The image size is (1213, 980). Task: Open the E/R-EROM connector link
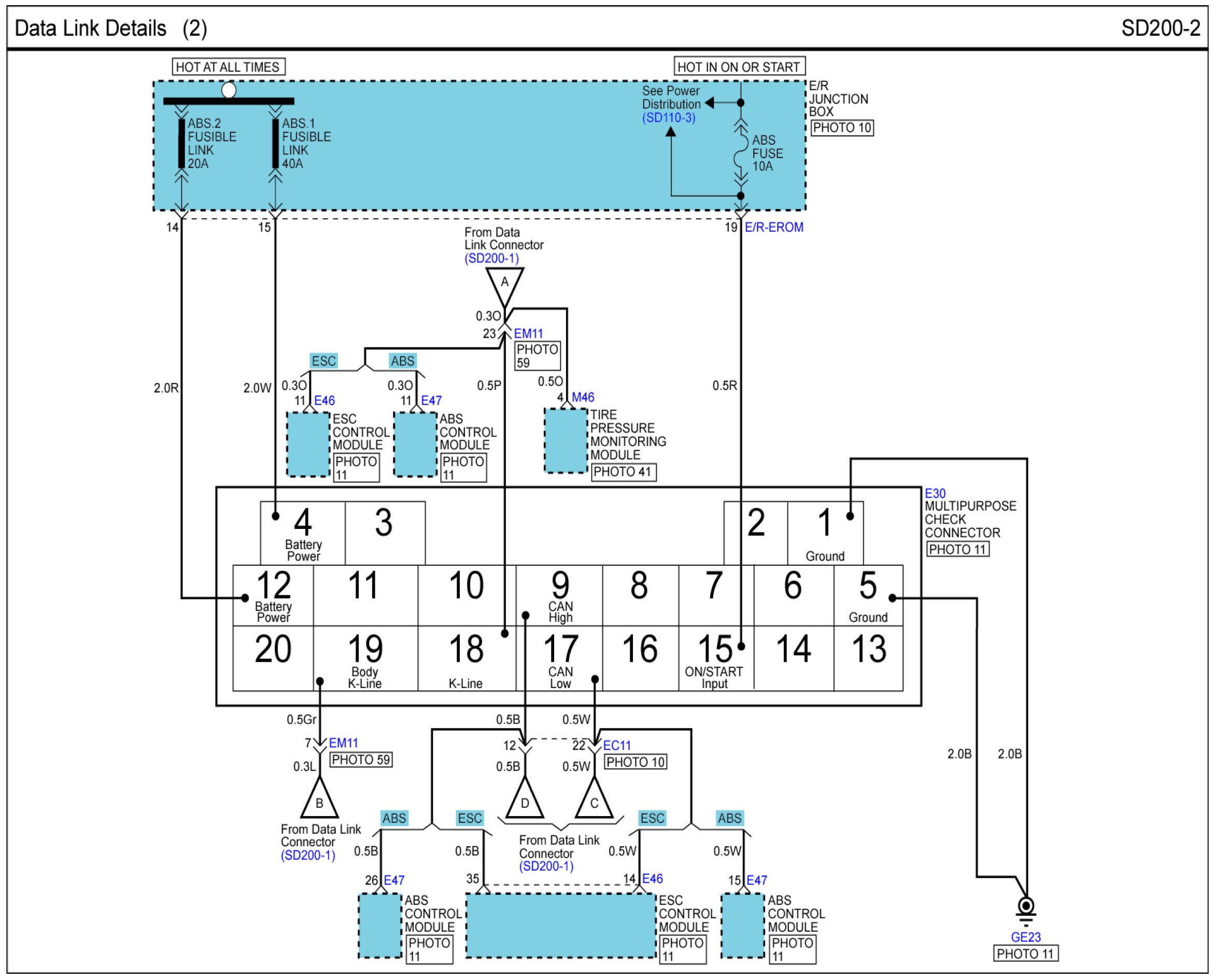click(x=774, y=228)
